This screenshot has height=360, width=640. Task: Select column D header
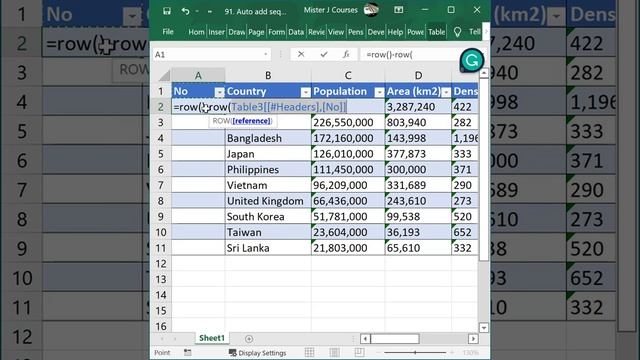[x=418, y=75]
